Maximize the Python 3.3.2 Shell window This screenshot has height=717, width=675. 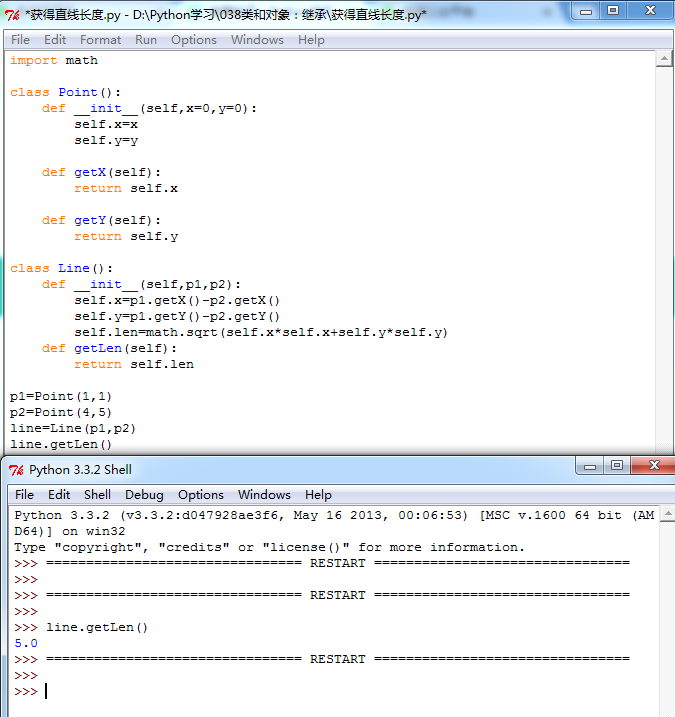tap(617, 465)
